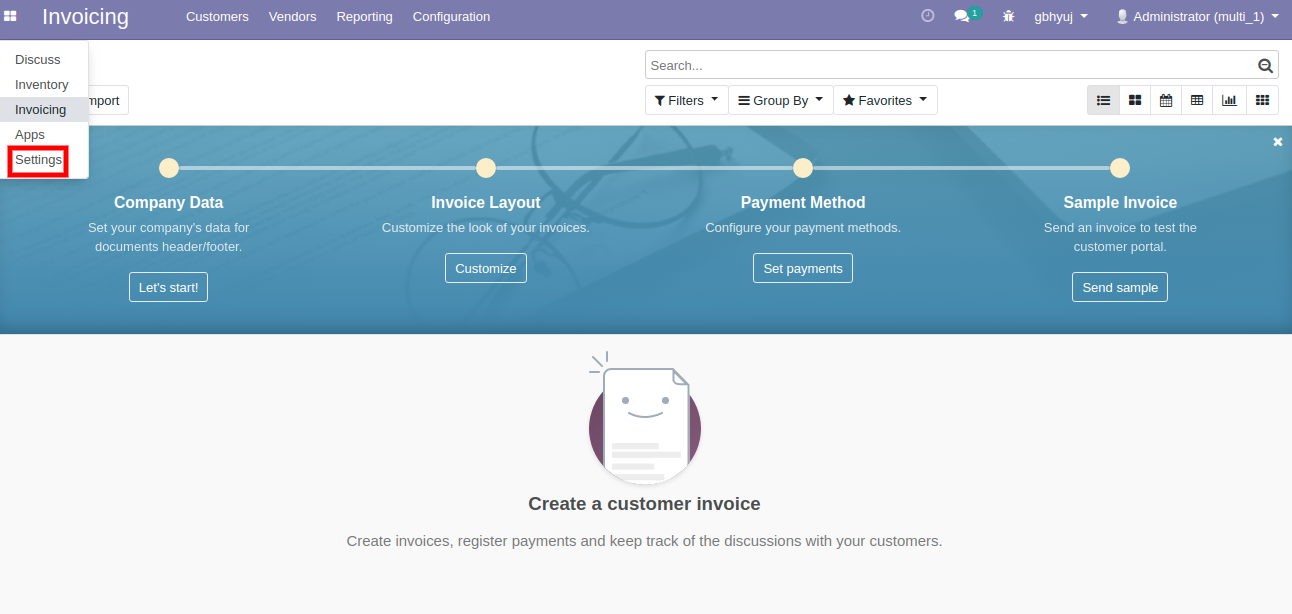
Task: Open the gbhyuj company switcher
Action: [1060, 17]
